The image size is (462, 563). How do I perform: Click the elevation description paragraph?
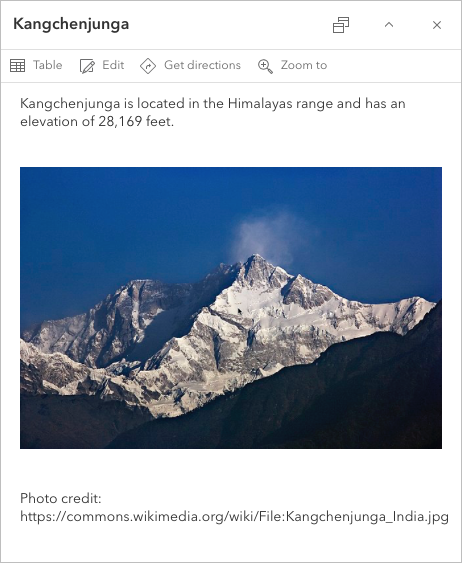coord(213,112)
